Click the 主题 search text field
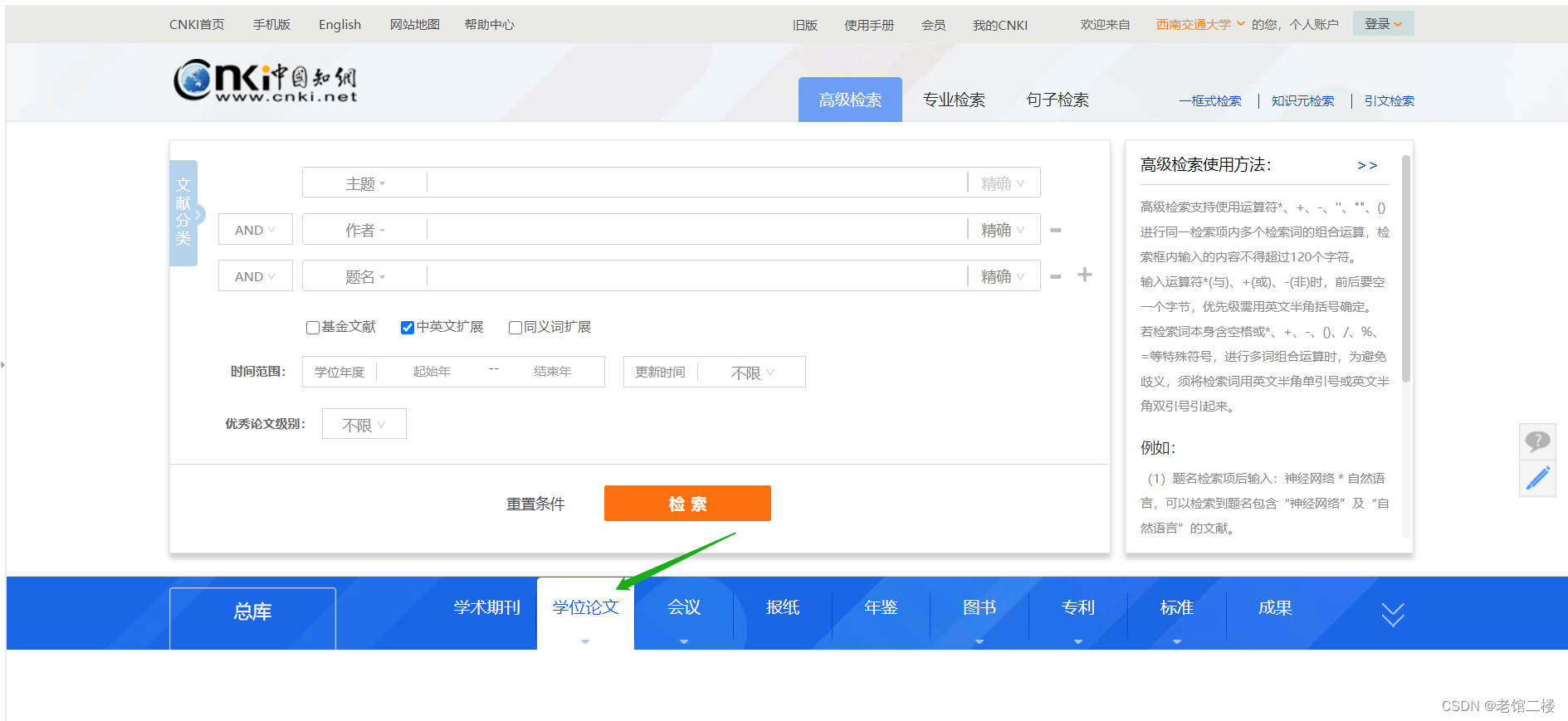This screenshot has width=1568, height=721. (x=697, y=183)
